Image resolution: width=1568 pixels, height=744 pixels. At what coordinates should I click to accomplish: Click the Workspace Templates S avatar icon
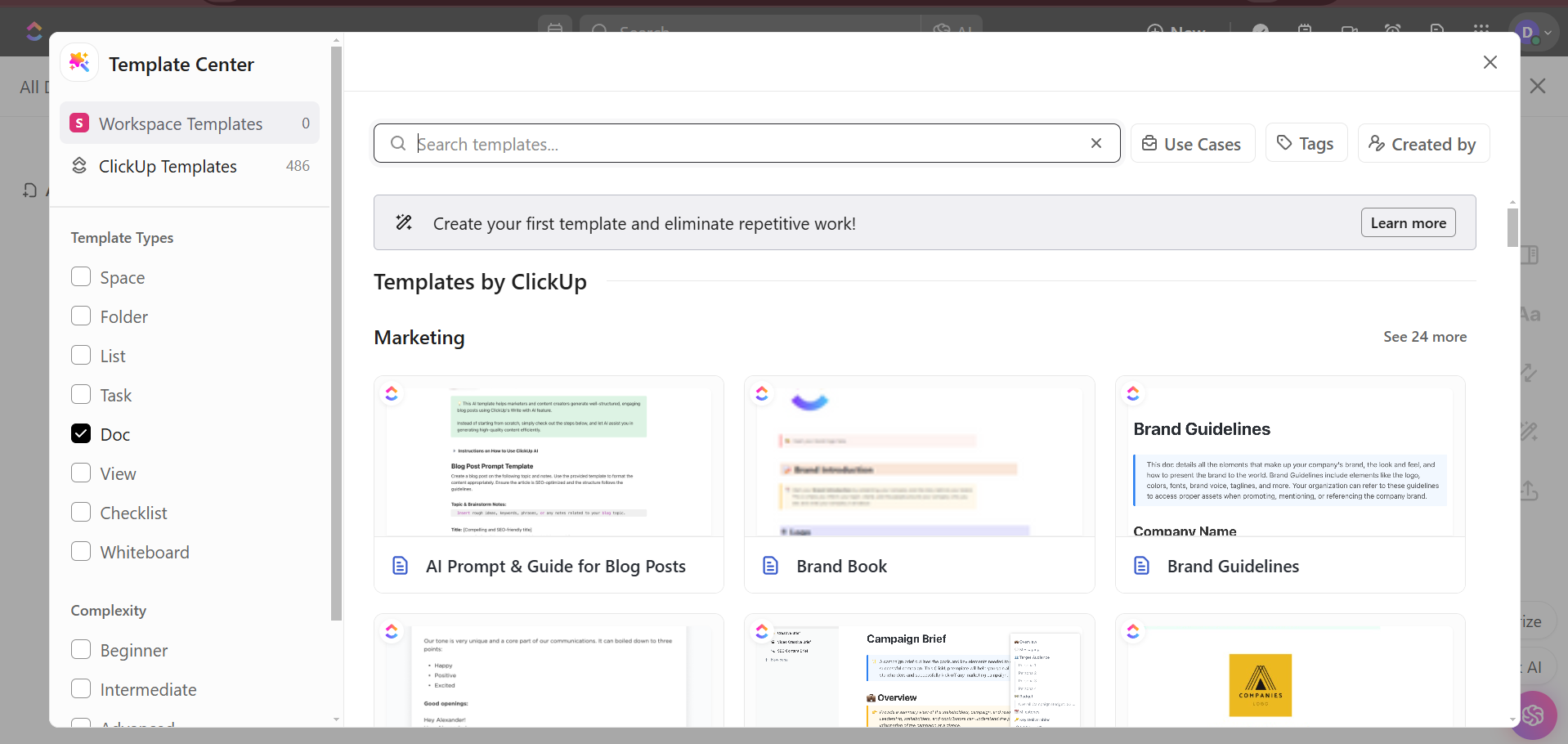(79, 123)
